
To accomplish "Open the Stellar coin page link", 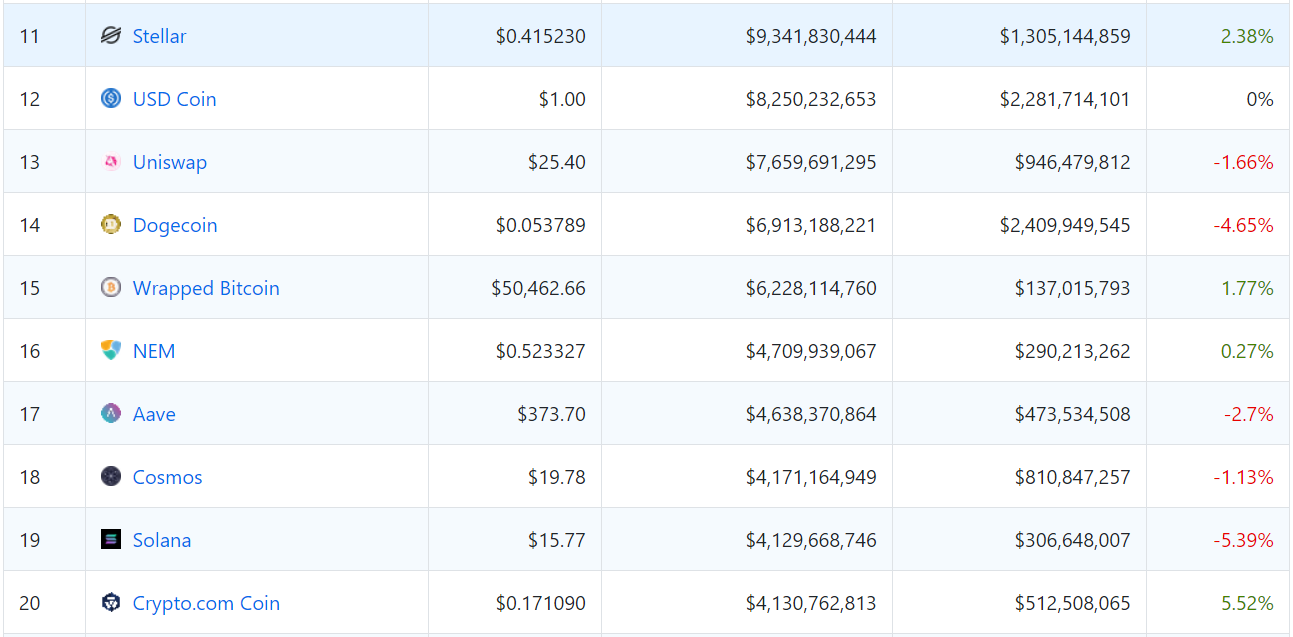I will [160, 36].
